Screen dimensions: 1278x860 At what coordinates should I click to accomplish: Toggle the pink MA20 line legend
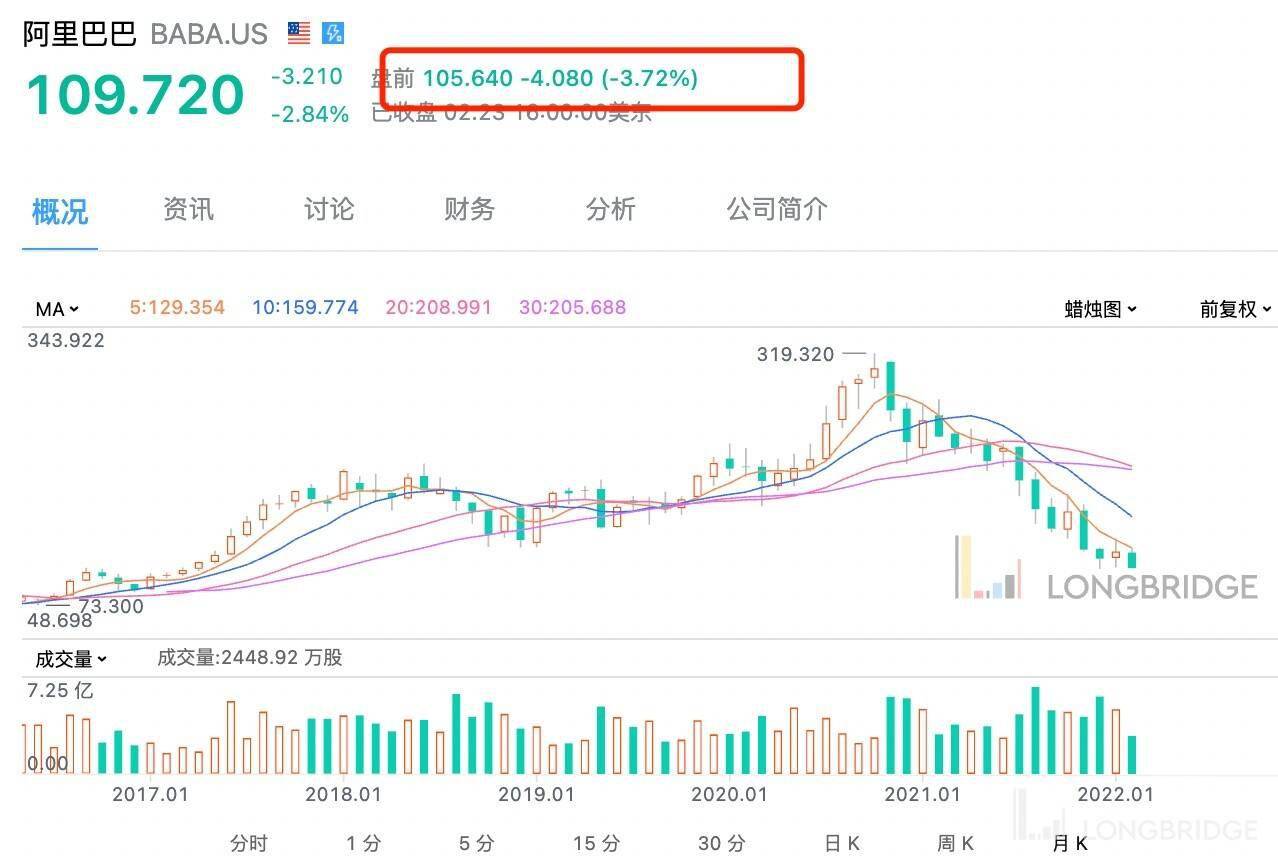coord(438,309)
